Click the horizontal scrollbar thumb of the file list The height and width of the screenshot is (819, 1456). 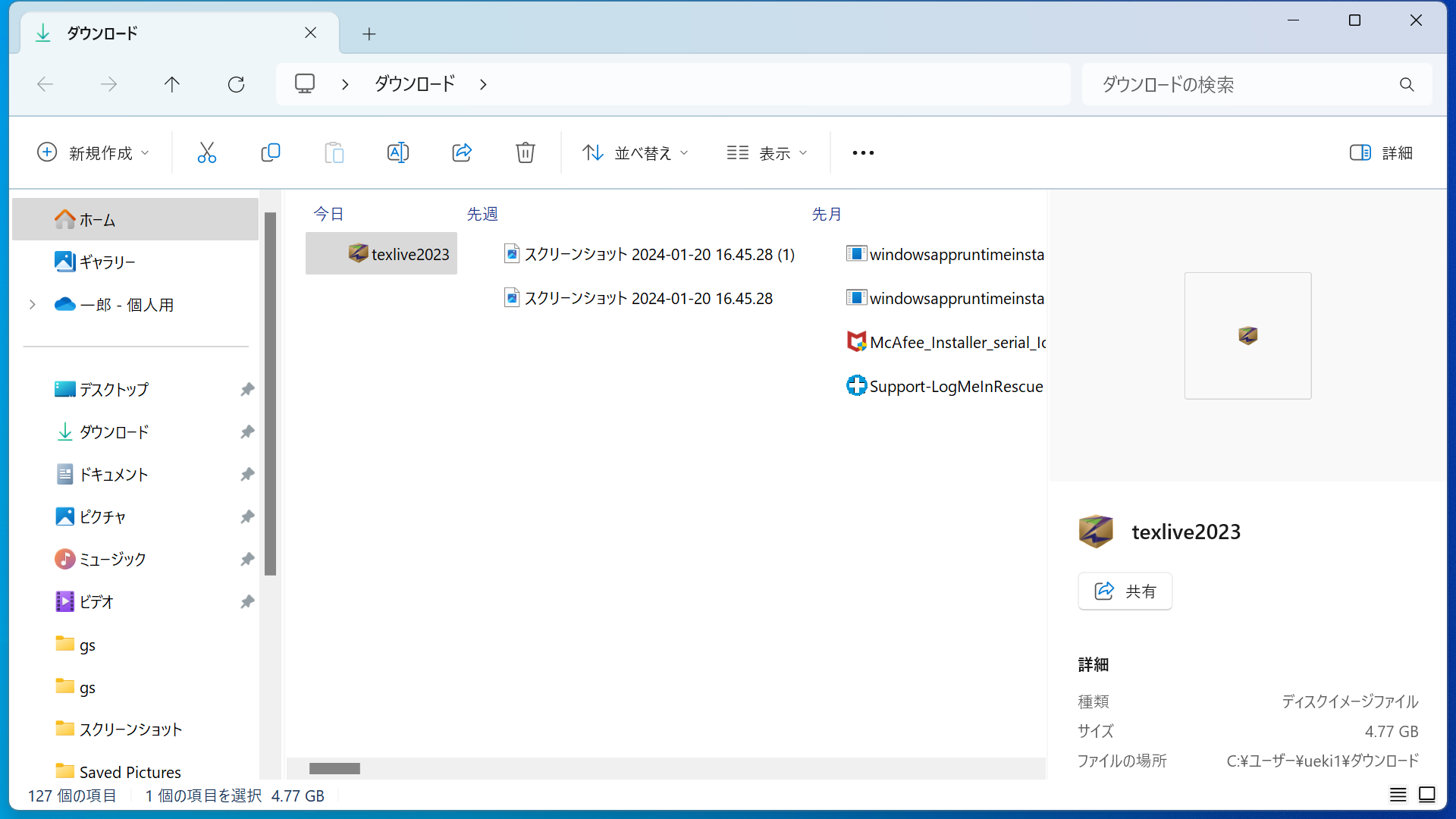pyautogui.click(x=334, y=768)
